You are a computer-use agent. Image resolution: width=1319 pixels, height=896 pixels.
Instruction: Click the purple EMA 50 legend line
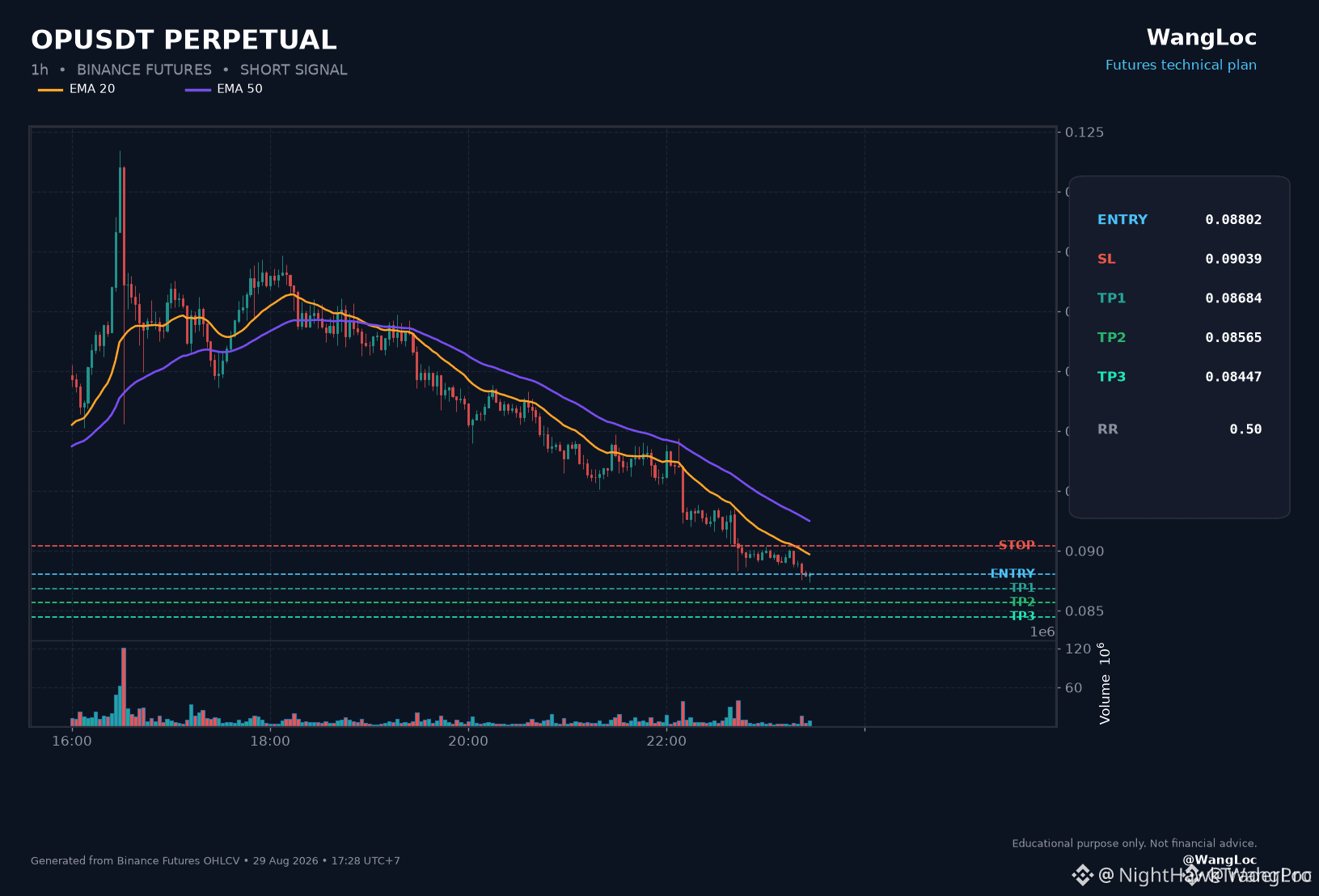198,90
